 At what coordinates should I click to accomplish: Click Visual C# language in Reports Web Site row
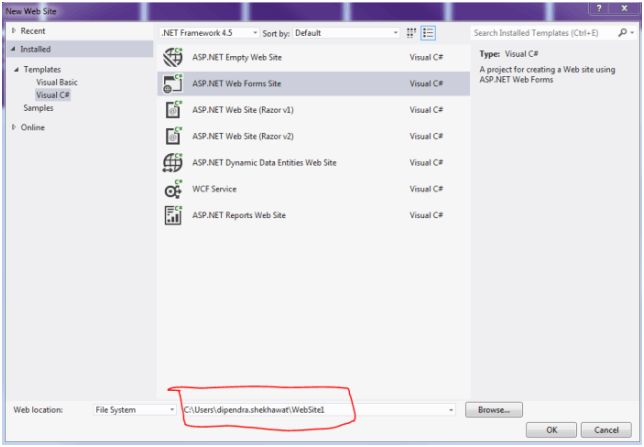coord(426,215)
